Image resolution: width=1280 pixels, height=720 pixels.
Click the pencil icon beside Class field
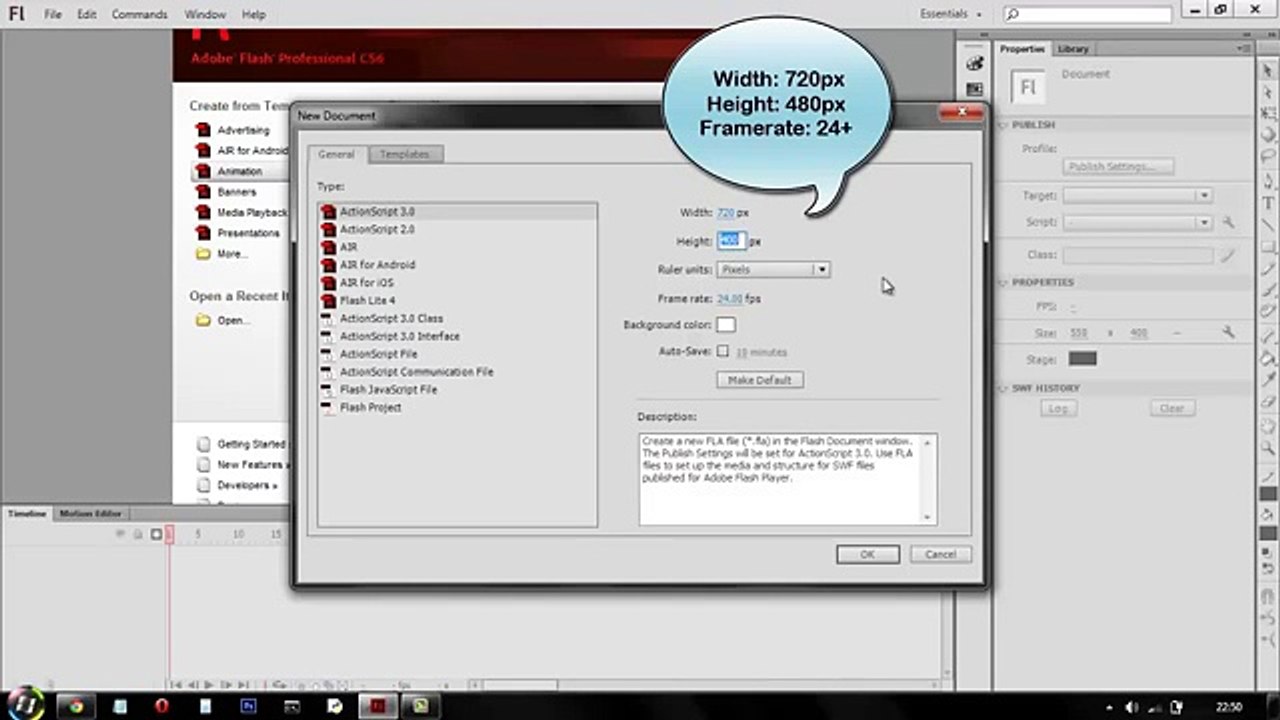[1228, 256]
